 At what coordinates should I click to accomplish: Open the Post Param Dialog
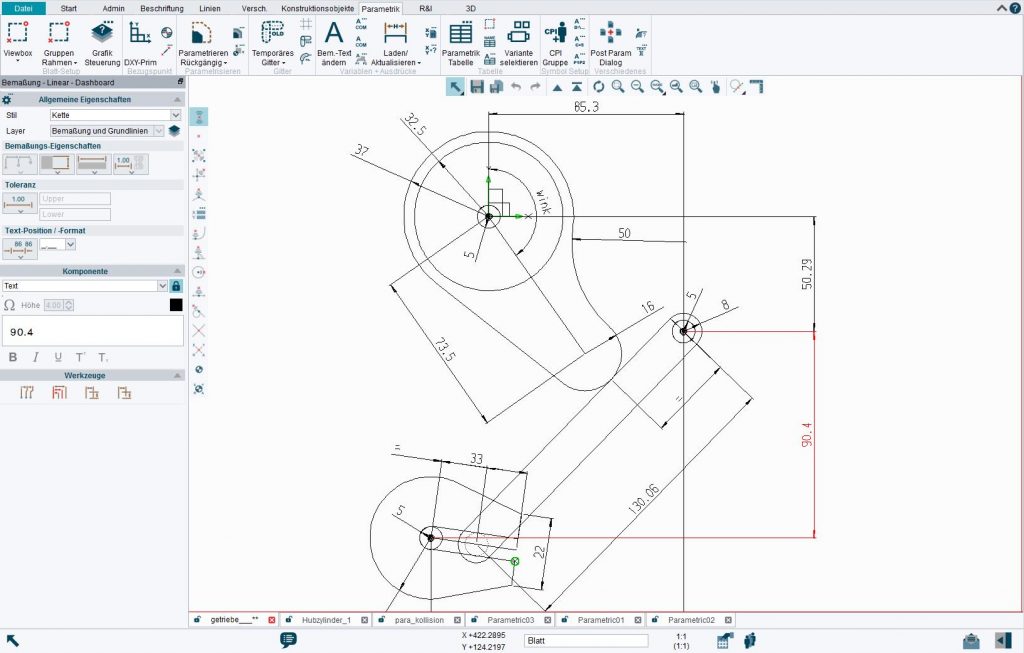click(611, 40)
